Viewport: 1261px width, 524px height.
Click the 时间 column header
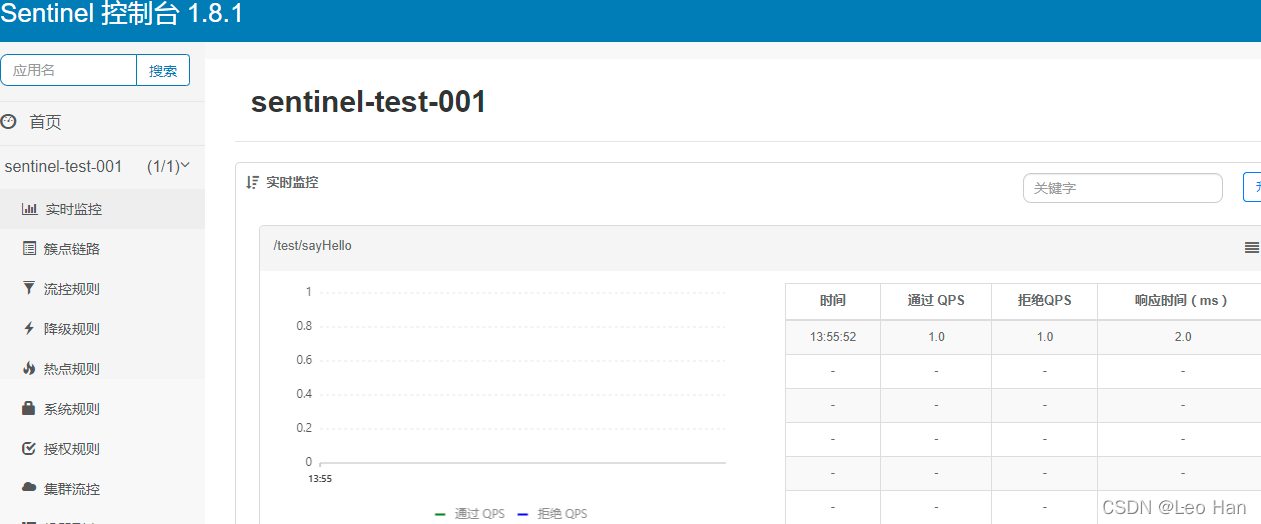click(x=832, y=300)
